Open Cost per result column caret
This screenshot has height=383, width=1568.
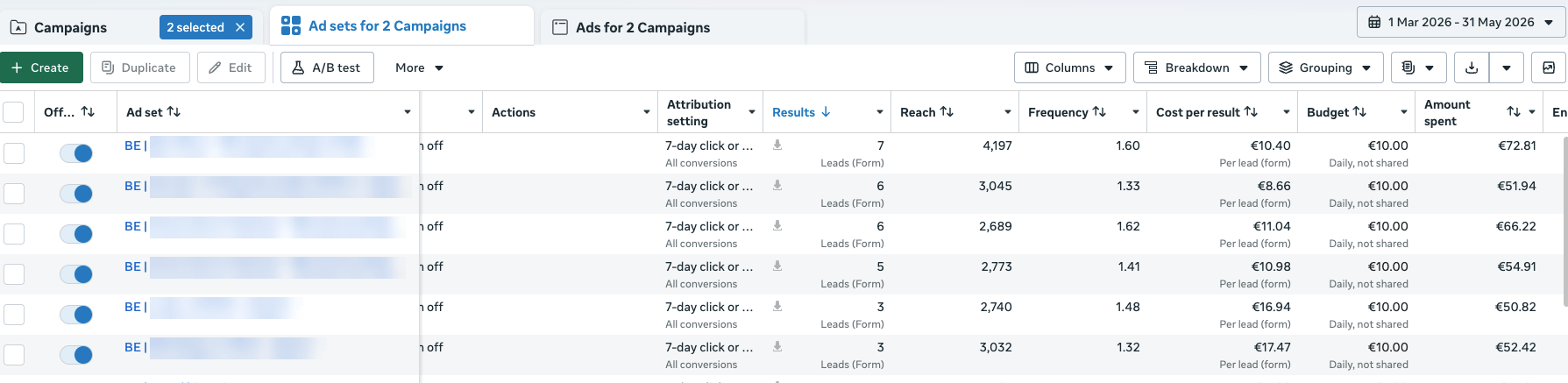pyautogui.click(x=1287, y=112)
